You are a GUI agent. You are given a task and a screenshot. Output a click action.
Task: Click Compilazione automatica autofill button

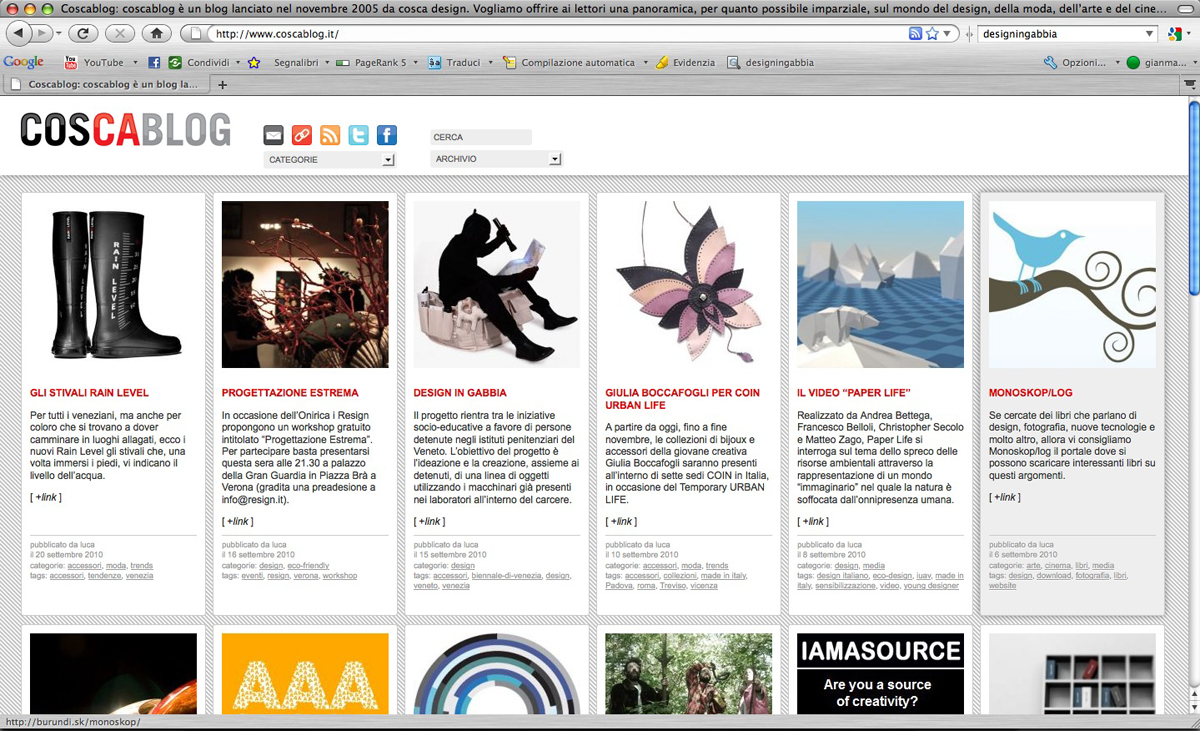(570, 62)
